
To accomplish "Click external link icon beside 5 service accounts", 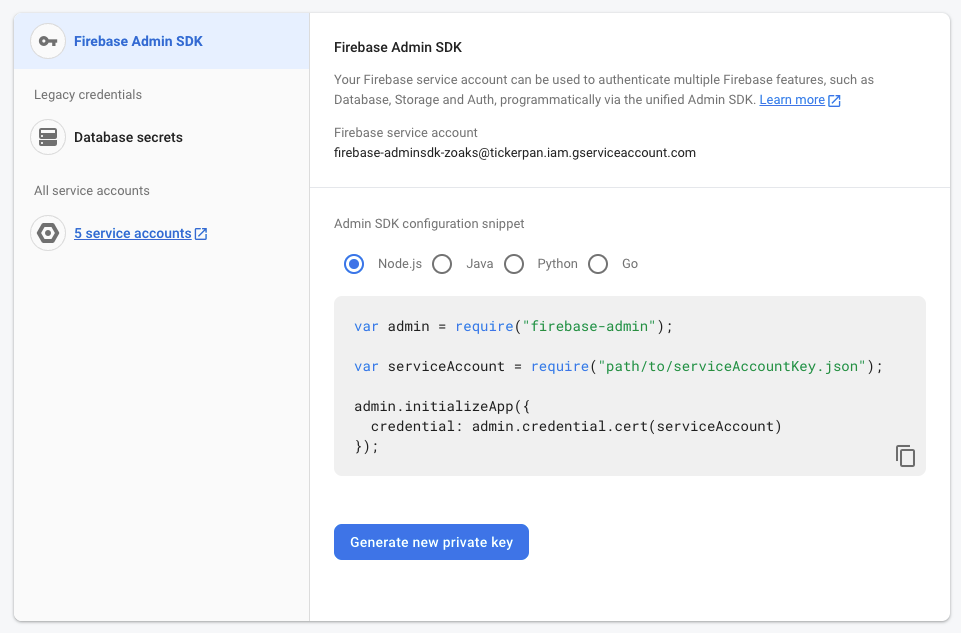I will tap(201, 234).
